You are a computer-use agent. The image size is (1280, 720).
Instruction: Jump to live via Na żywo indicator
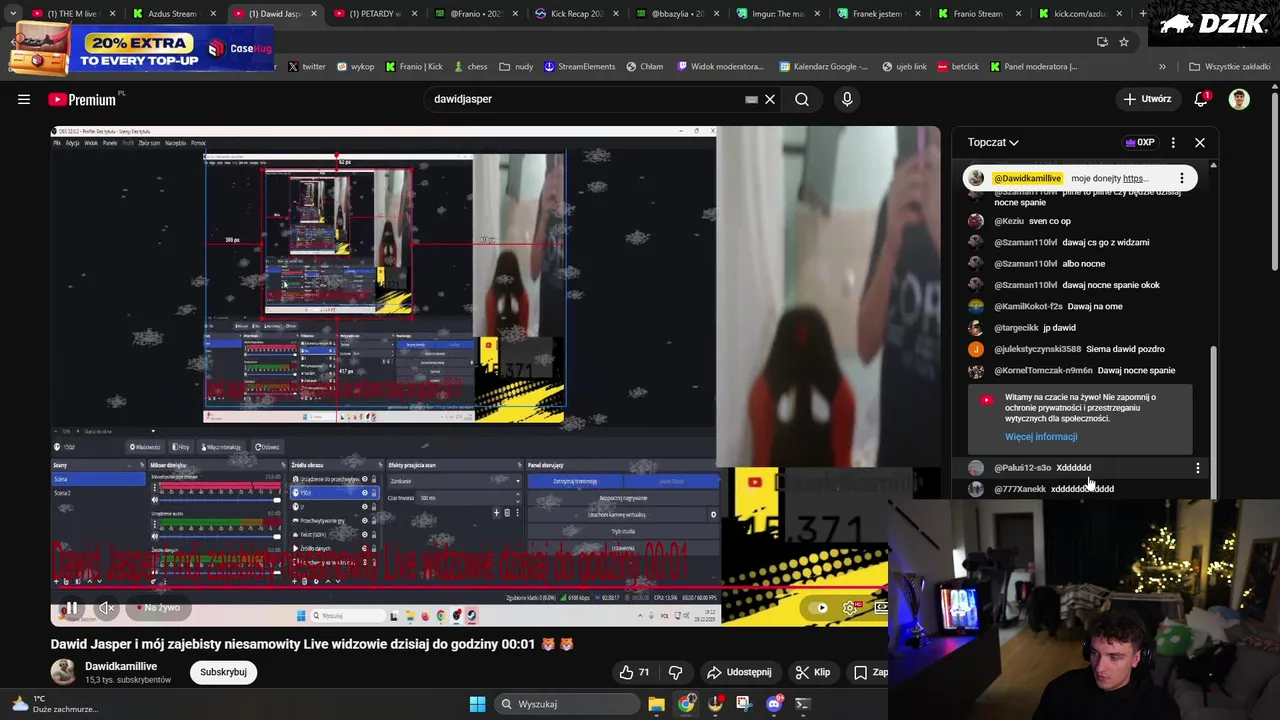(159, 607)
